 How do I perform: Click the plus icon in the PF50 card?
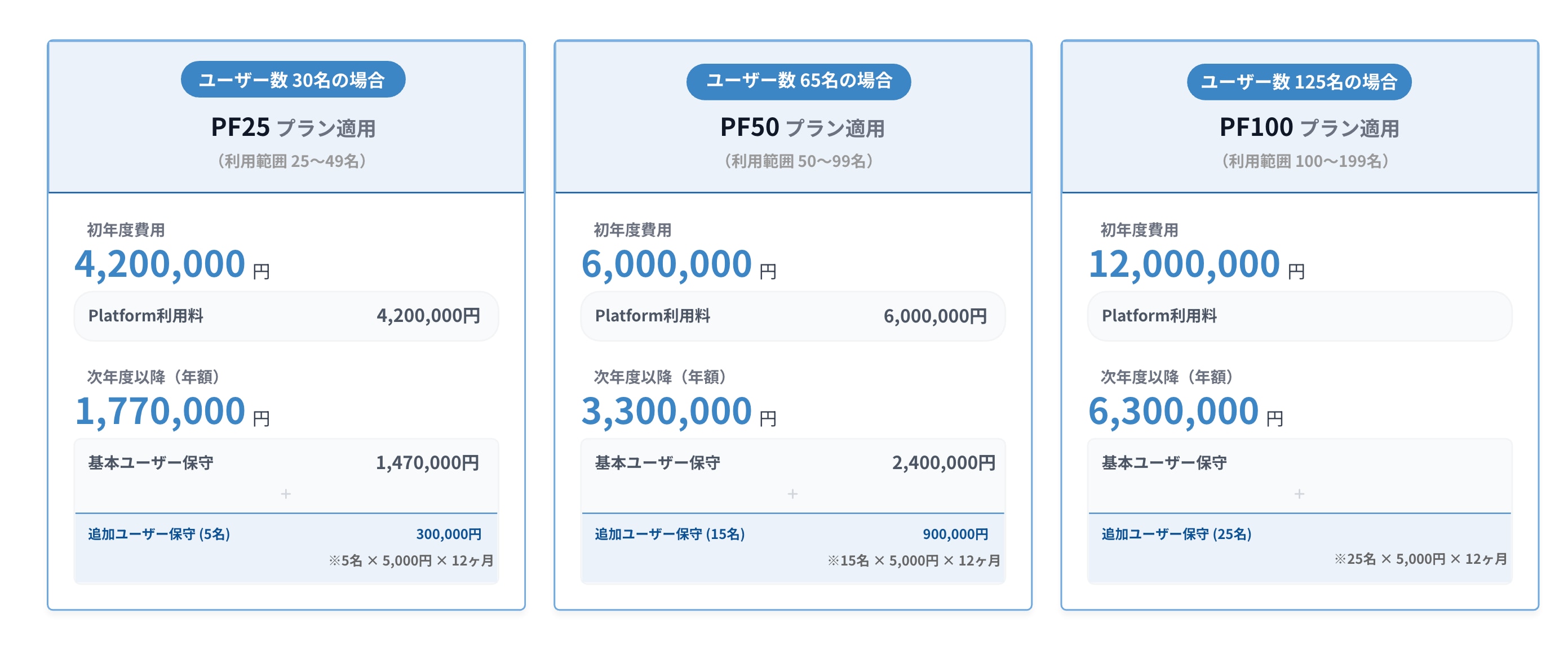tap(792, 493)
